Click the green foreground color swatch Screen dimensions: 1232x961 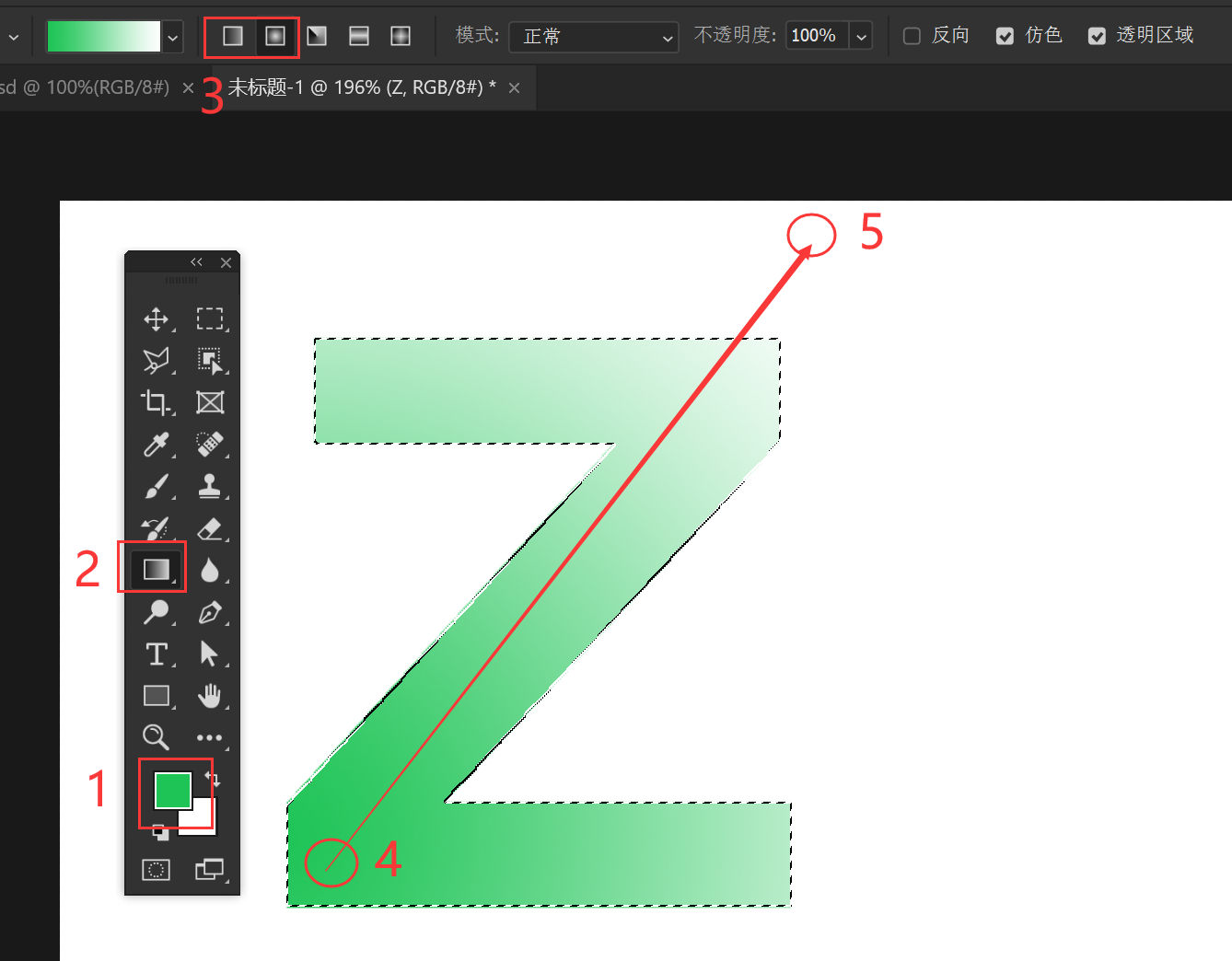[x=172, y=790]
